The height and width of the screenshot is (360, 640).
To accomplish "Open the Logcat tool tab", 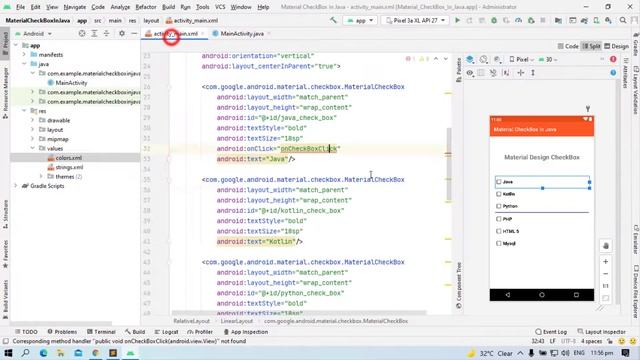I will click(167, 332).
